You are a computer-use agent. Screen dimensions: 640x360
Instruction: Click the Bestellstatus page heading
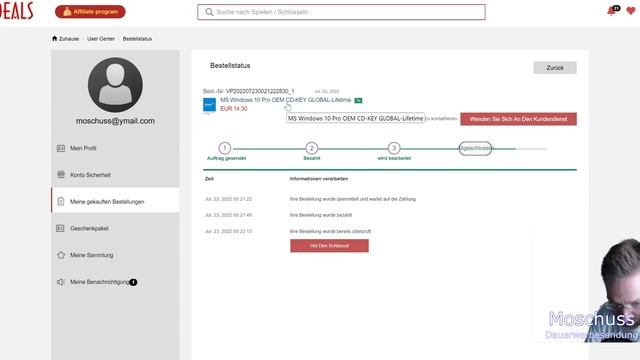point(230,65)
